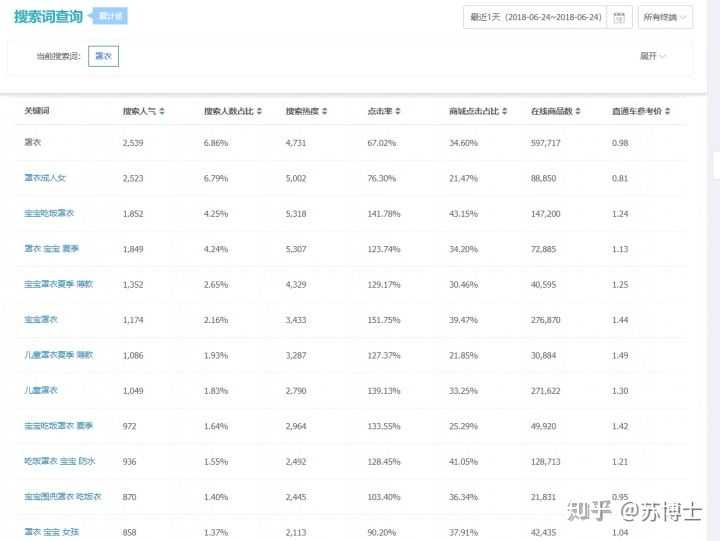
Task: Click mall click share value 41.05%
Action: point(463,462)
